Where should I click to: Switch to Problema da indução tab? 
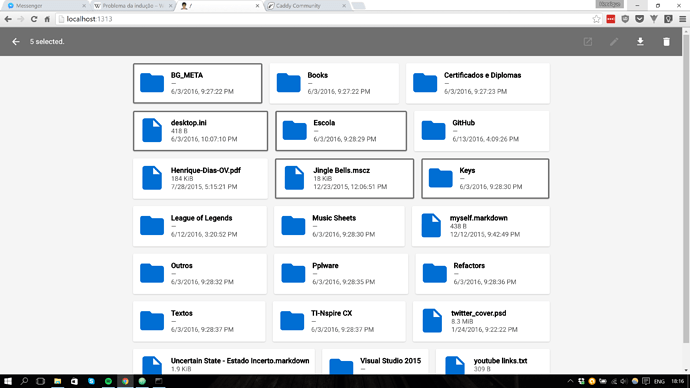pyautogui.click(x=133, y=6)
